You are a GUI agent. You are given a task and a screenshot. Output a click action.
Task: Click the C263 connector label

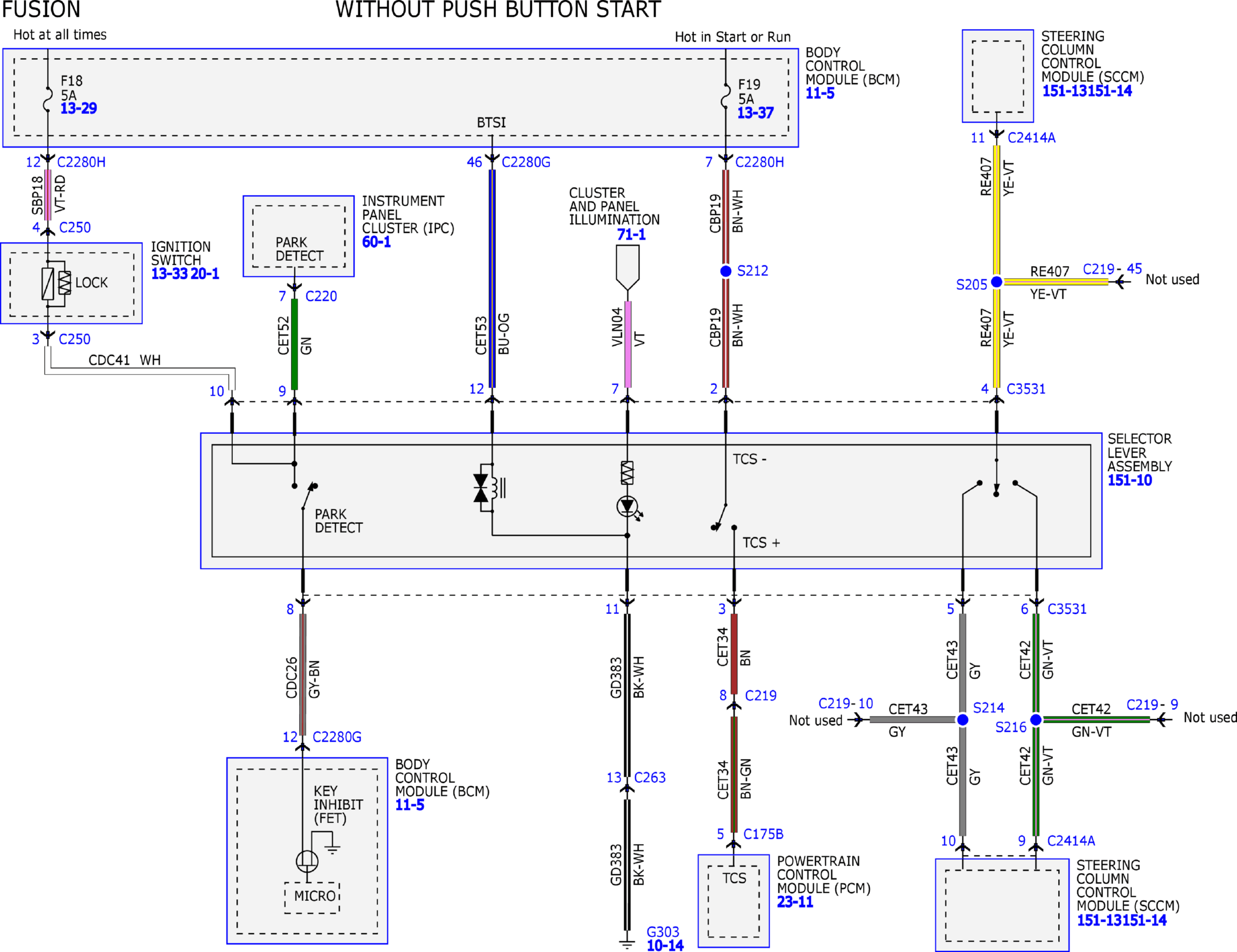pos(650,777)
